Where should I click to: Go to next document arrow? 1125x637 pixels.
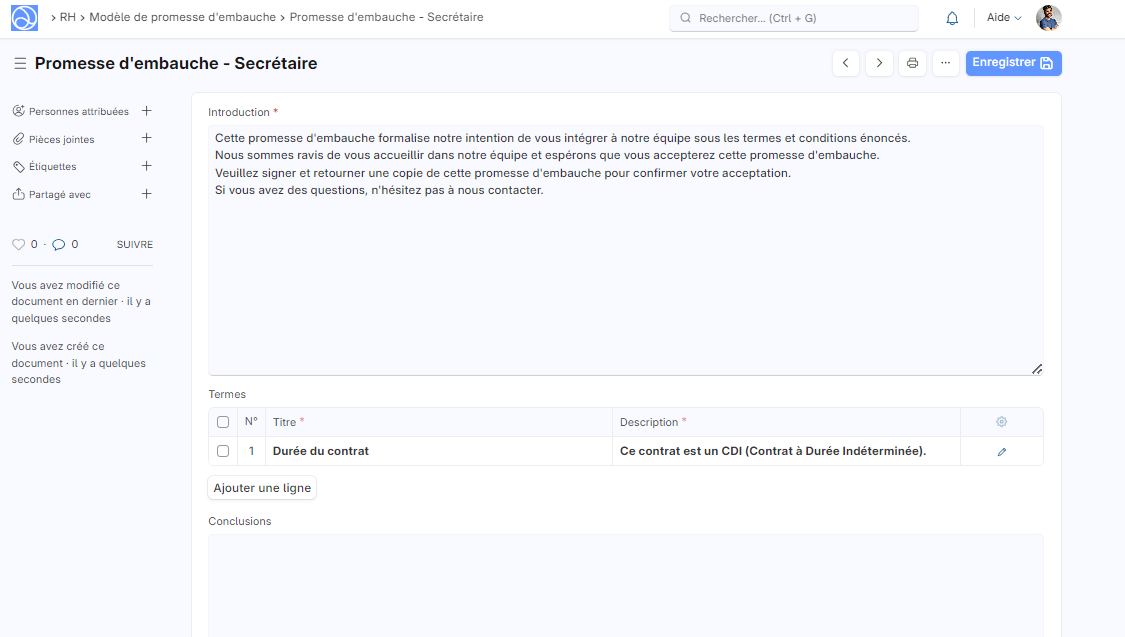[879, 63]
